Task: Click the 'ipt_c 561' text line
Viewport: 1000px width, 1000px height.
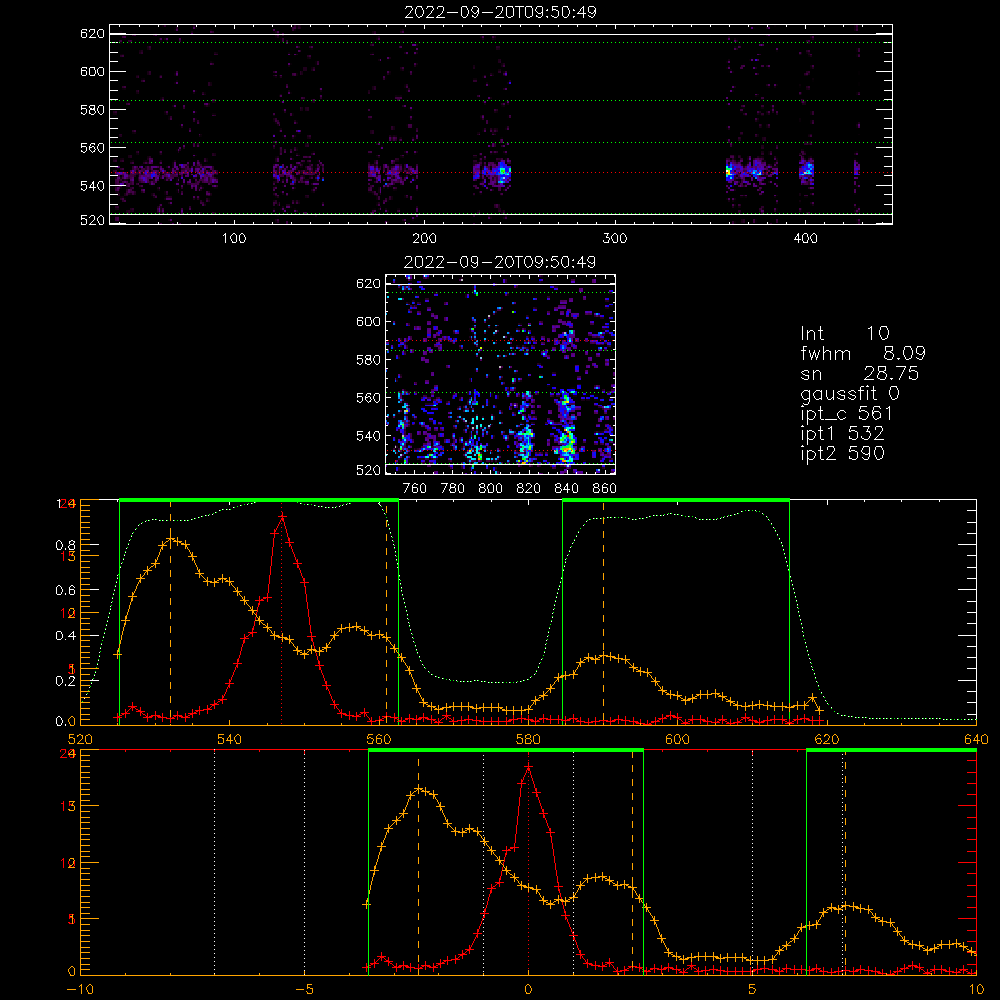Action: coord(846,413)
